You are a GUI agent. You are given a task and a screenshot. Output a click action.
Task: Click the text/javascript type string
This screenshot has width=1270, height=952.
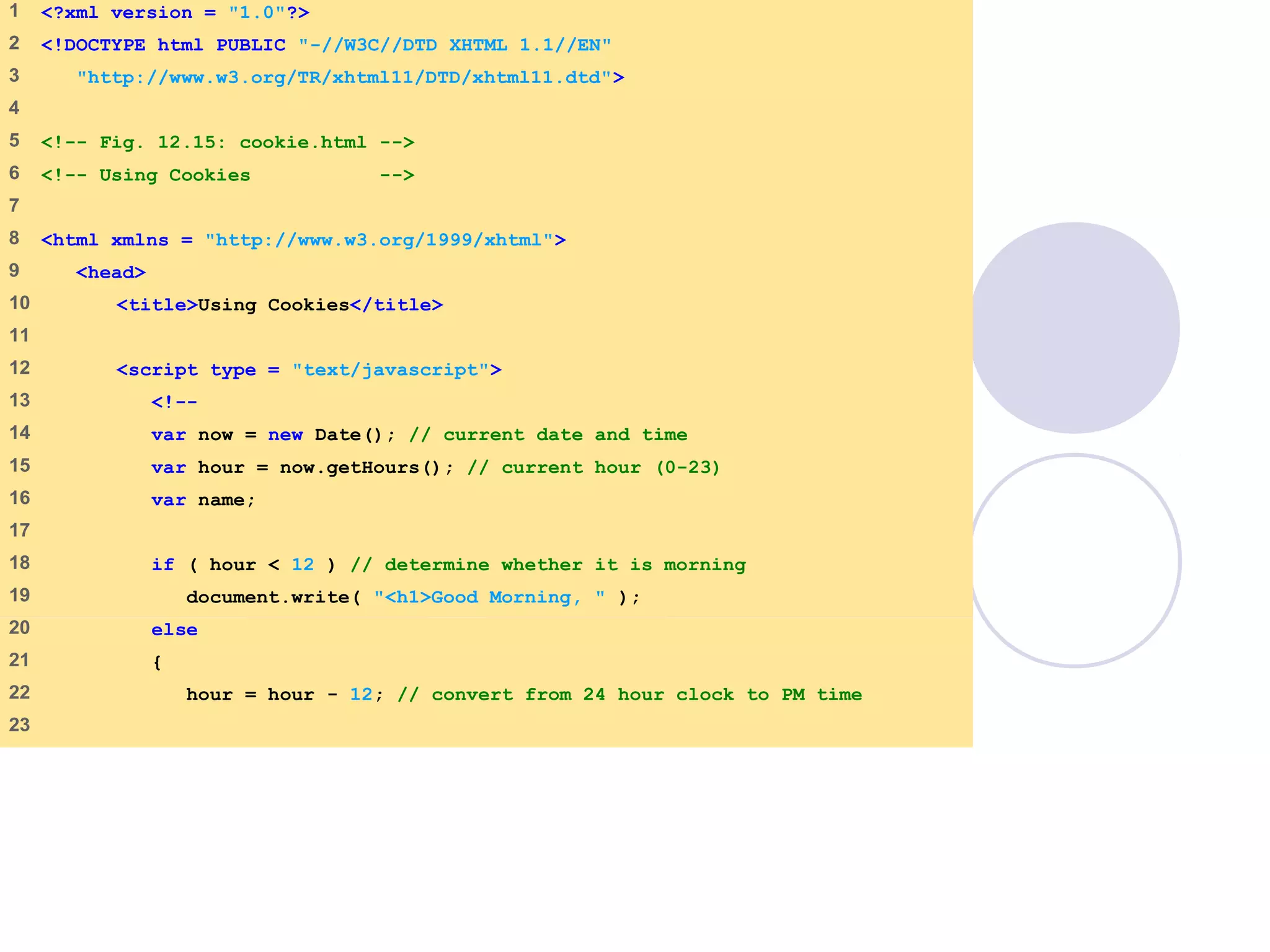point(391,370)
